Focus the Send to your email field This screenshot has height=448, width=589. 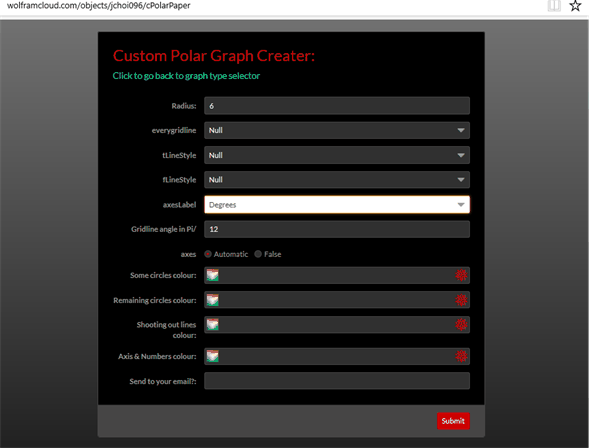coord(337,381)
